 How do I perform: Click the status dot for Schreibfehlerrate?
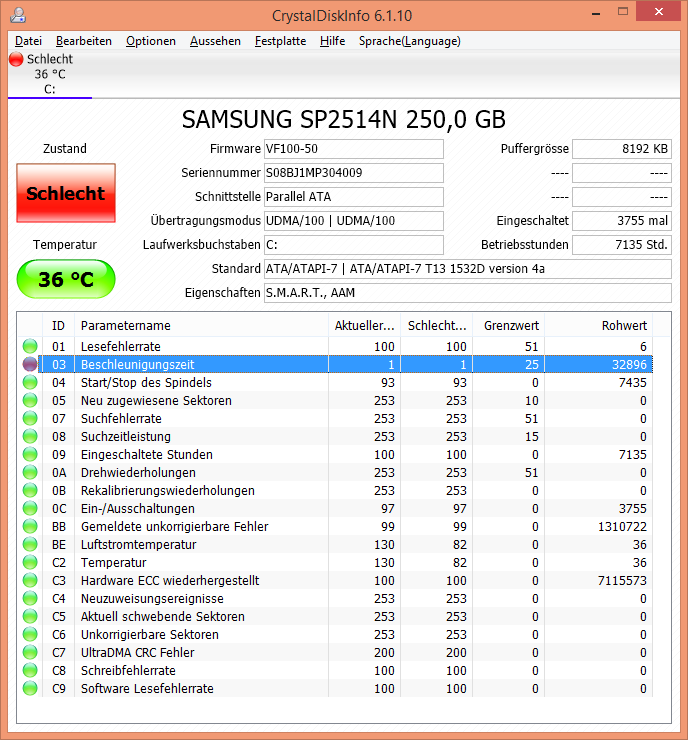pos(30,670)
